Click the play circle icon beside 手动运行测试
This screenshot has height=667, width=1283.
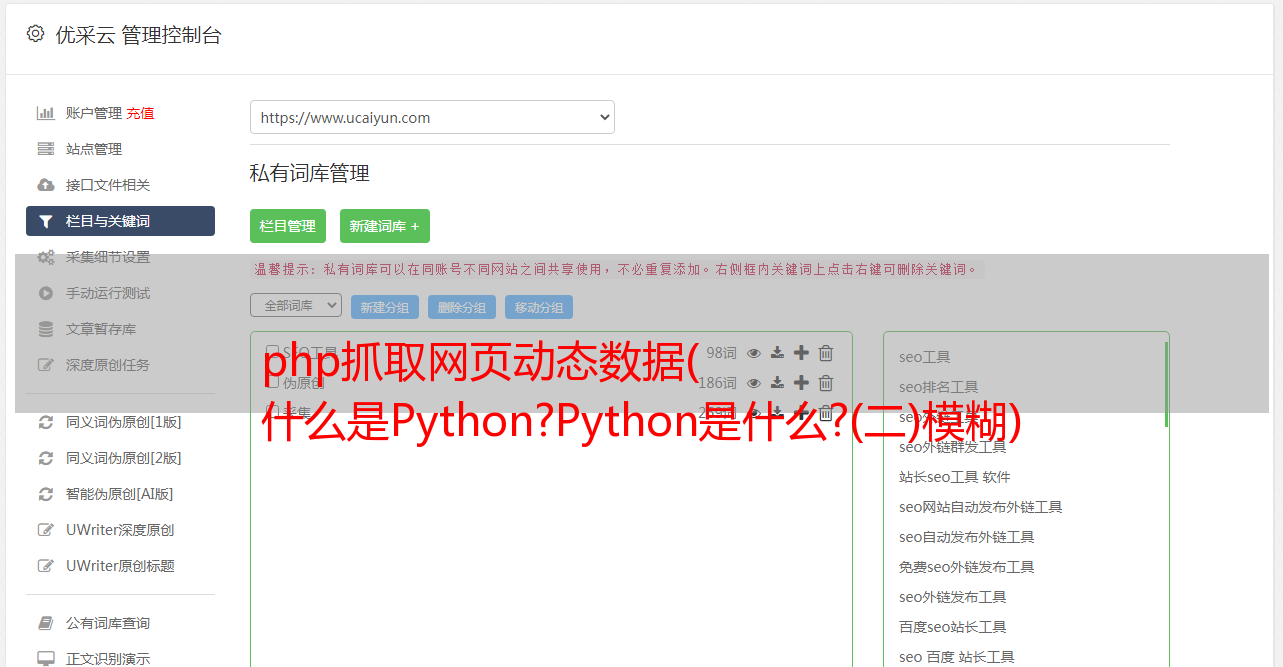point(46,293)
